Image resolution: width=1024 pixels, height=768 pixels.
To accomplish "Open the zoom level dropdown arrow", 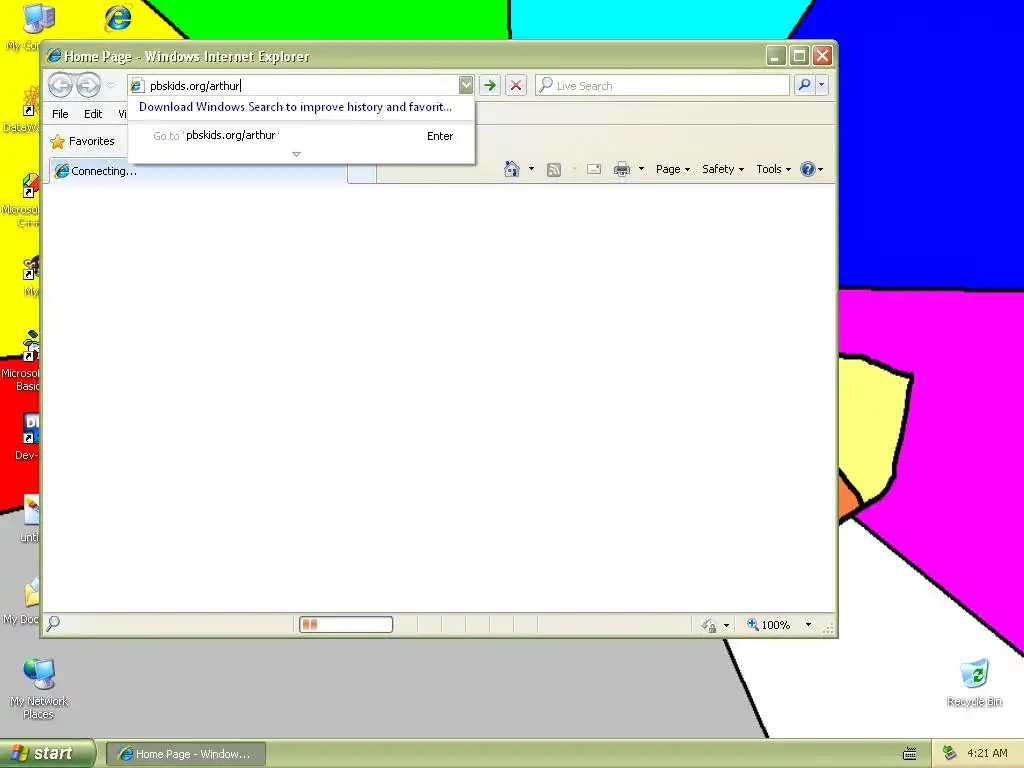I will coord(808,625).
